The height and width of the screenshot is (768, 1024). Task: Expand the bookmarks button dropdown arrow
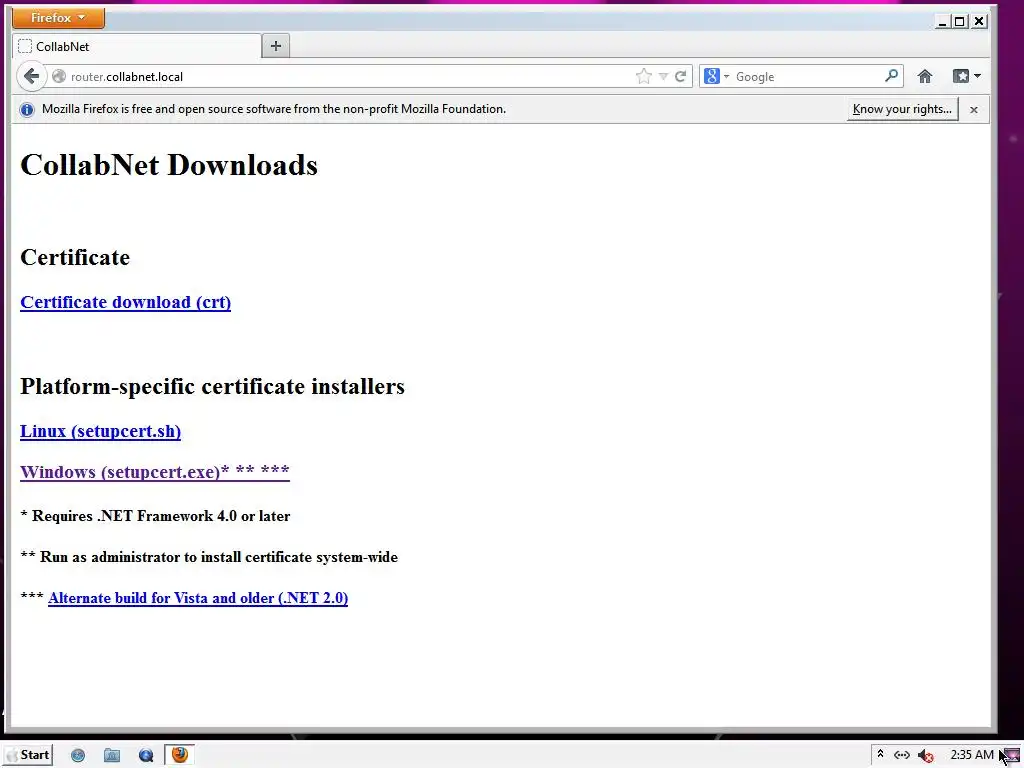[x=977, y=76]
